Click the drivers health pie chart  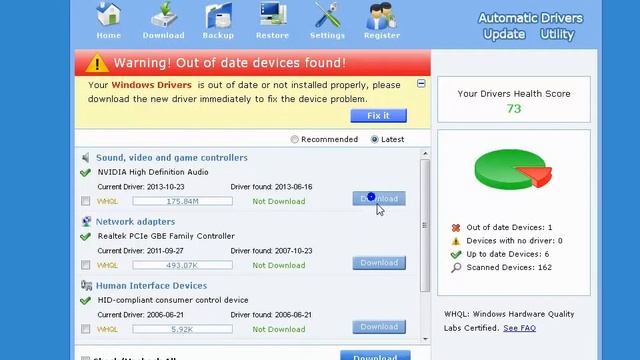[513, 169]
